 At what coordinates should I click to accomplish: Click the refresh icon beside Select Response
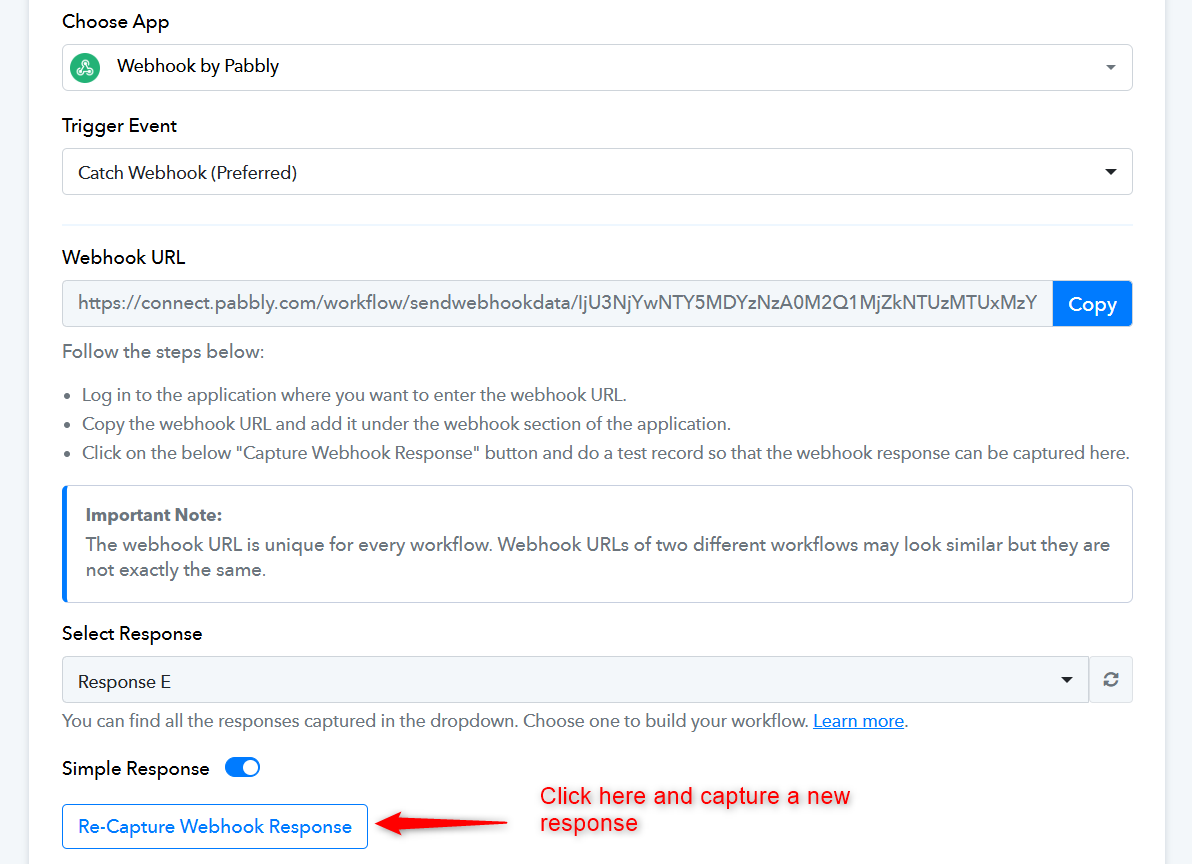(x=1111, y=679)
